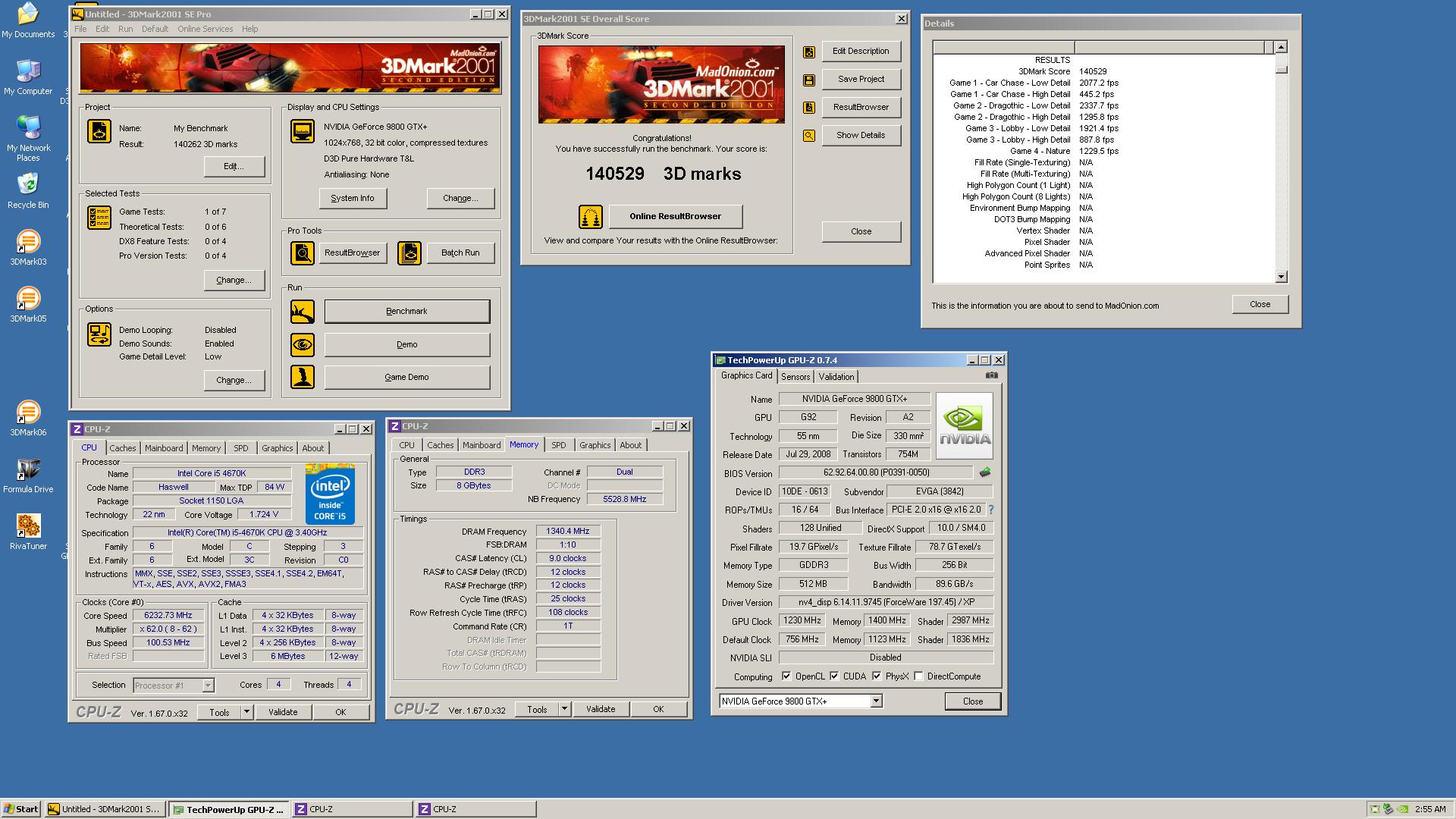Image resolution: width=1456 pixels, height=819 pixels.
Task: Toggle the PhysX checkbox in GPU-Z
Action: pos(877,676)
